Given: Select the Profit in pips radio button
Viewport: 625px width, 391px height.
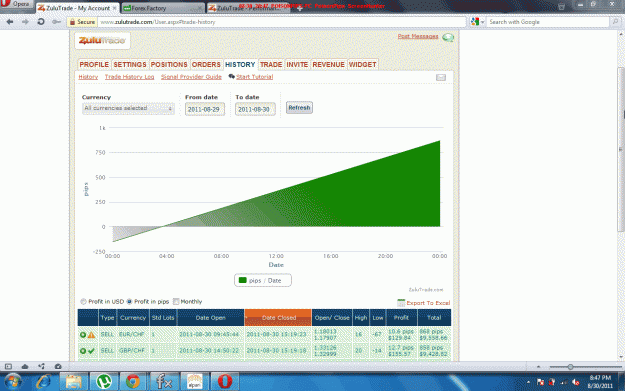Looking at the screenshot, I should tap(129, 302).
